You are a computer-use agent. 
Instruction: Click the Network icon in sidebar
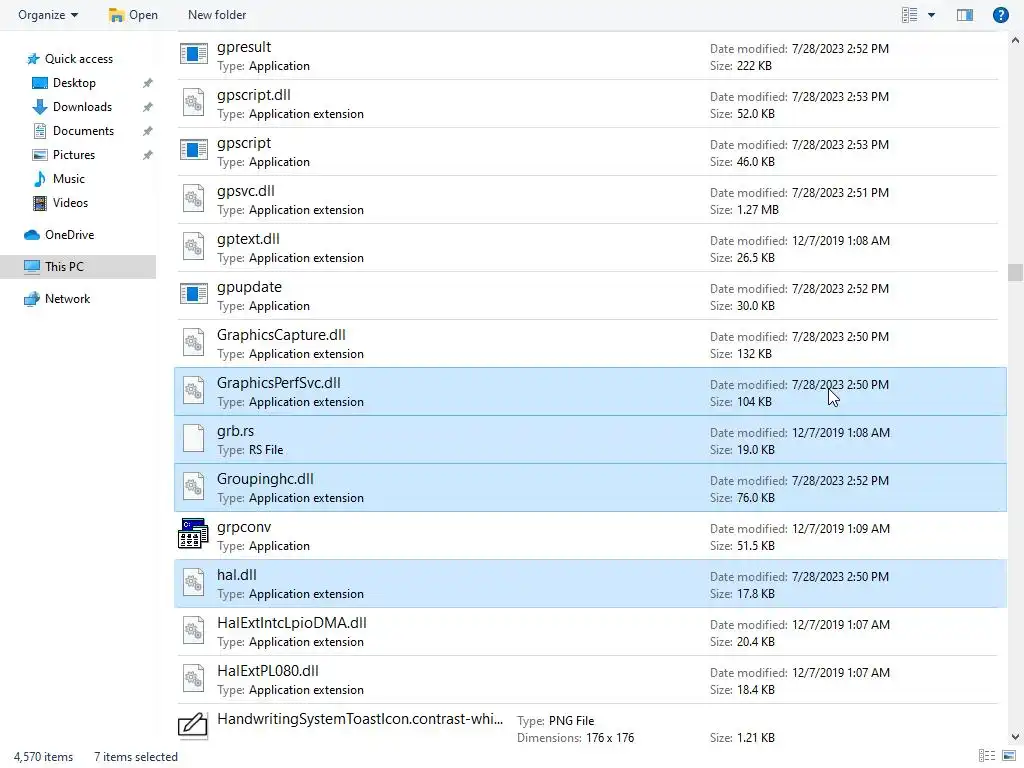tap(32, 299)
